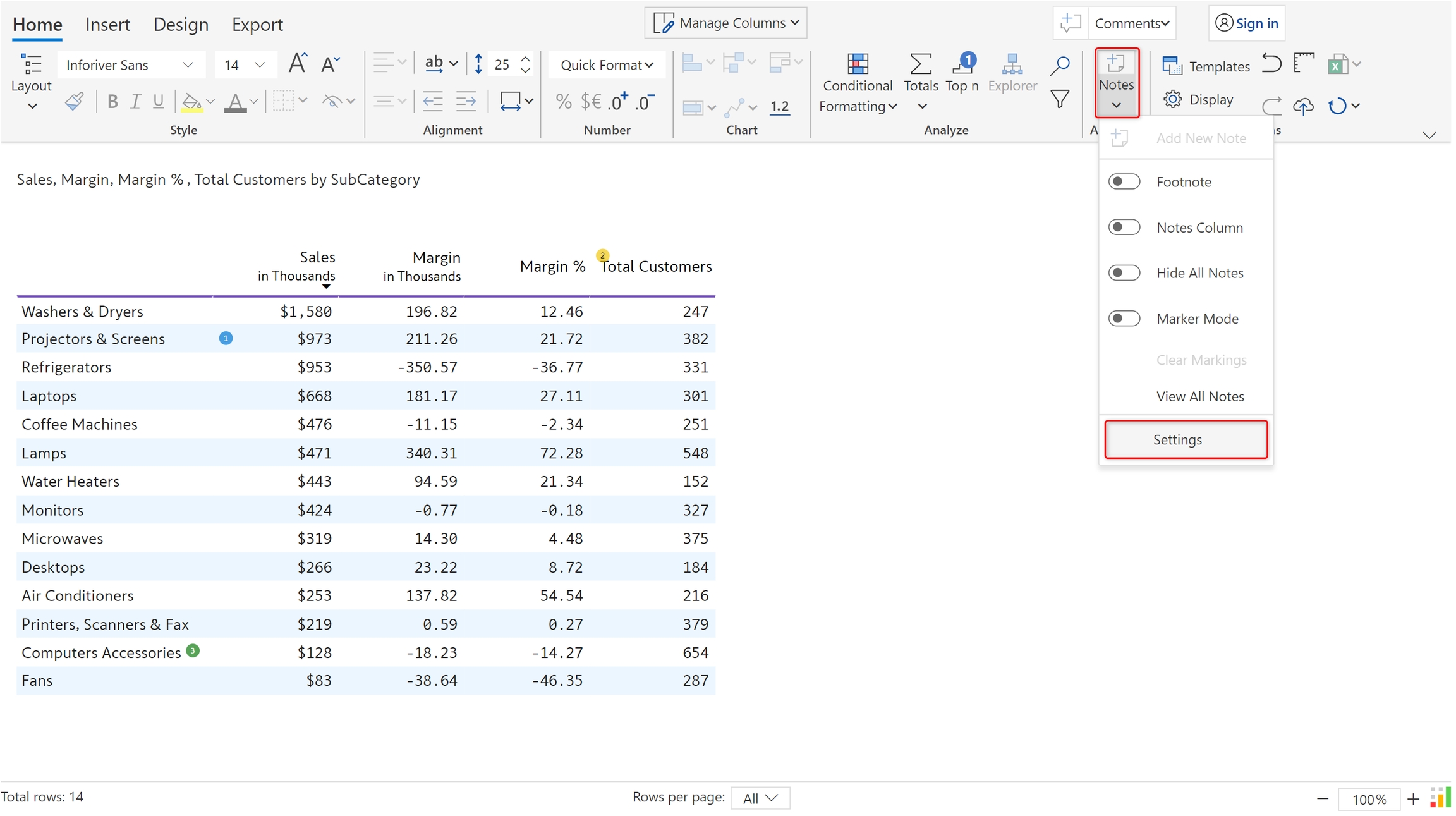Expand the Quick Format dropdown

pos(606,65)
